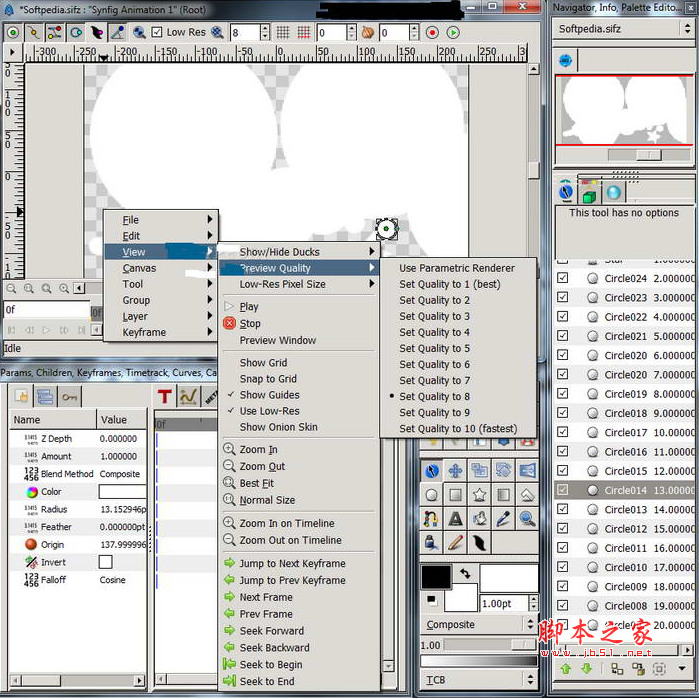Select the Mirror tool in toolbox

[x=527, y=471]
